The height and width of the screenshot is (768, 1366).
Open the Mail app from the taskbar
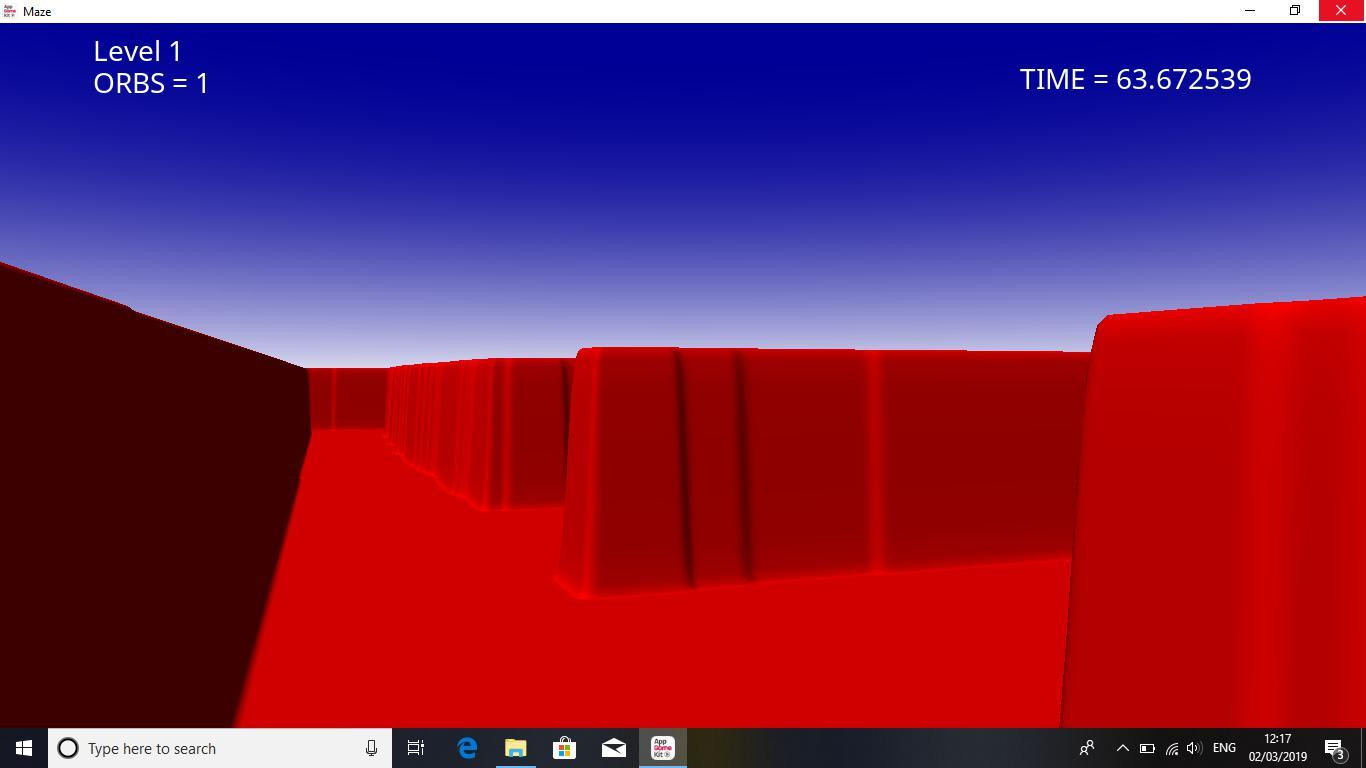point(613,748)
